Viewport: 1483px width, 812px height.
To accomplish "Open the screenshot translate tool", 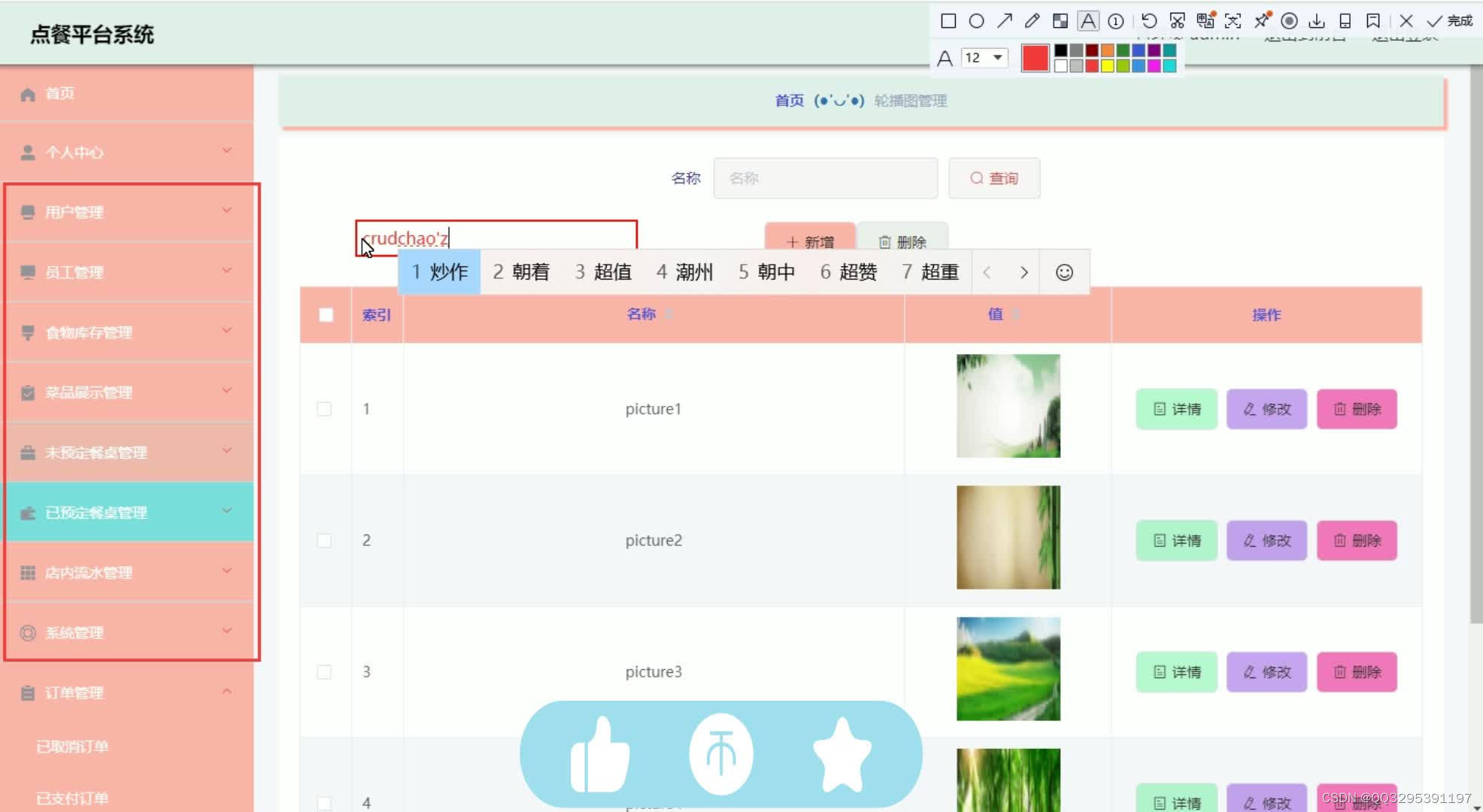I will [x=1206, y=21].
